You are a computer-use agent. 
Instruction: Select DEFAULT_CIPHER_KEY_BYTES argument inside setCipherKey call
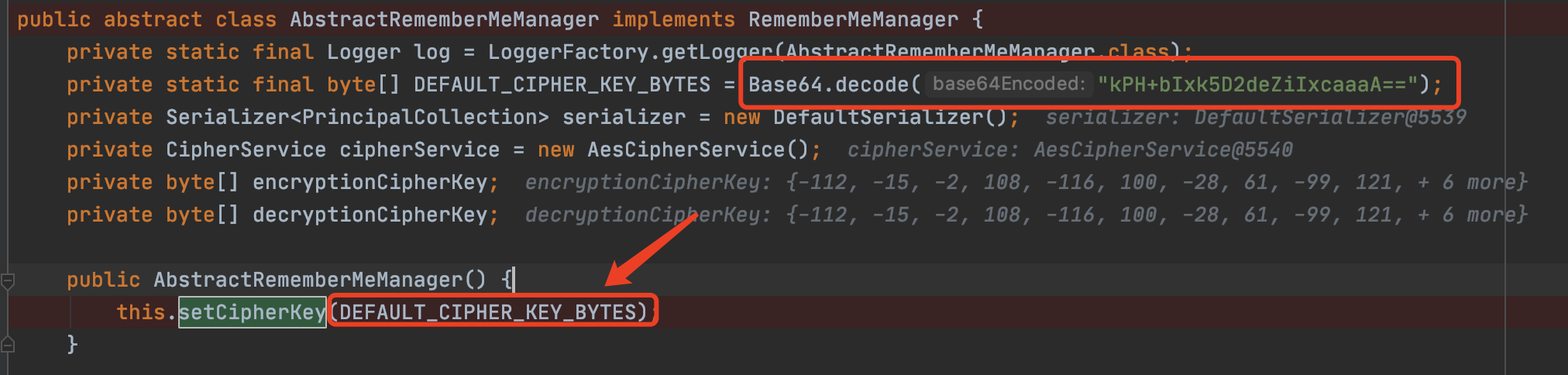pyautogui.click(x=492, y=312)
